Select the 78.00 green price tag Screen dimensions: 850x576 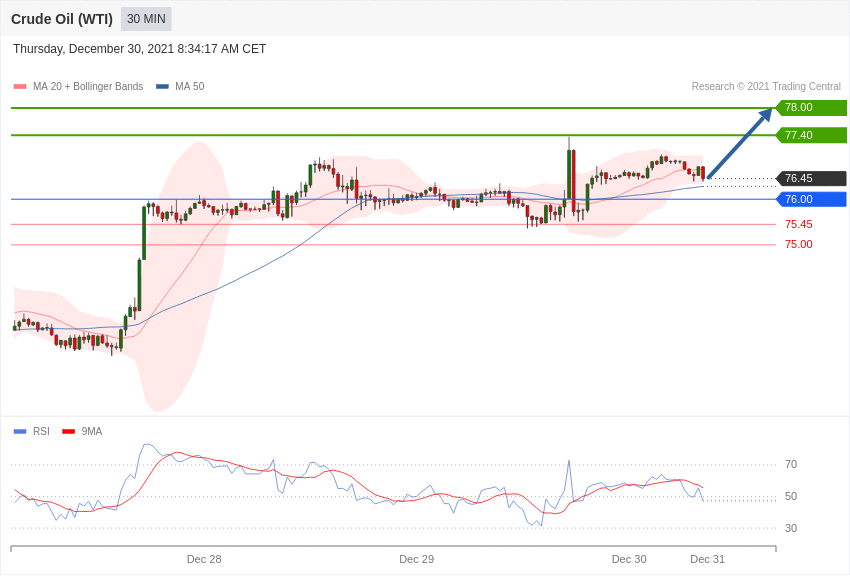(811, 107)
